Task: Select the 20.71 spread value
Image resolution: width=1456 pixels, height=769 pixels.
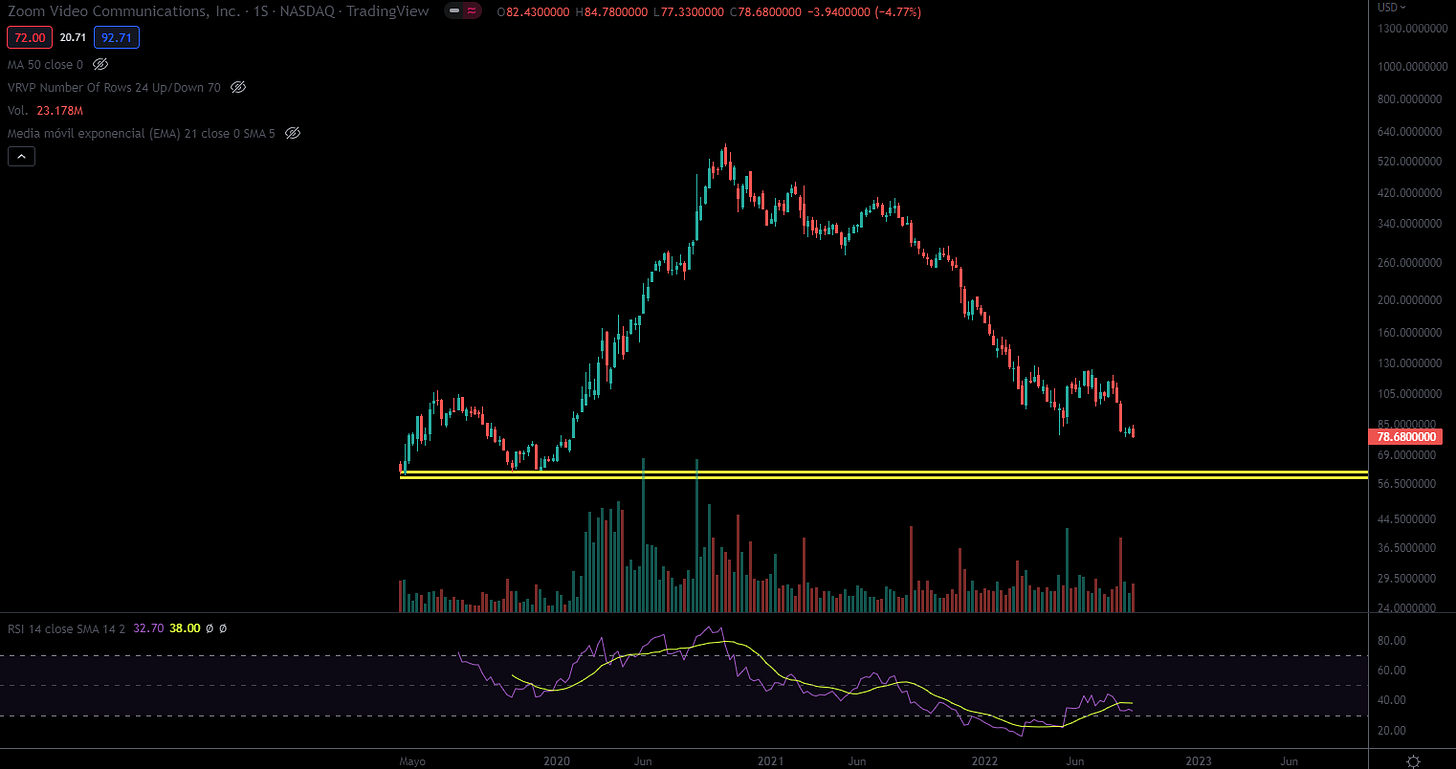Action: coord(72,38)
